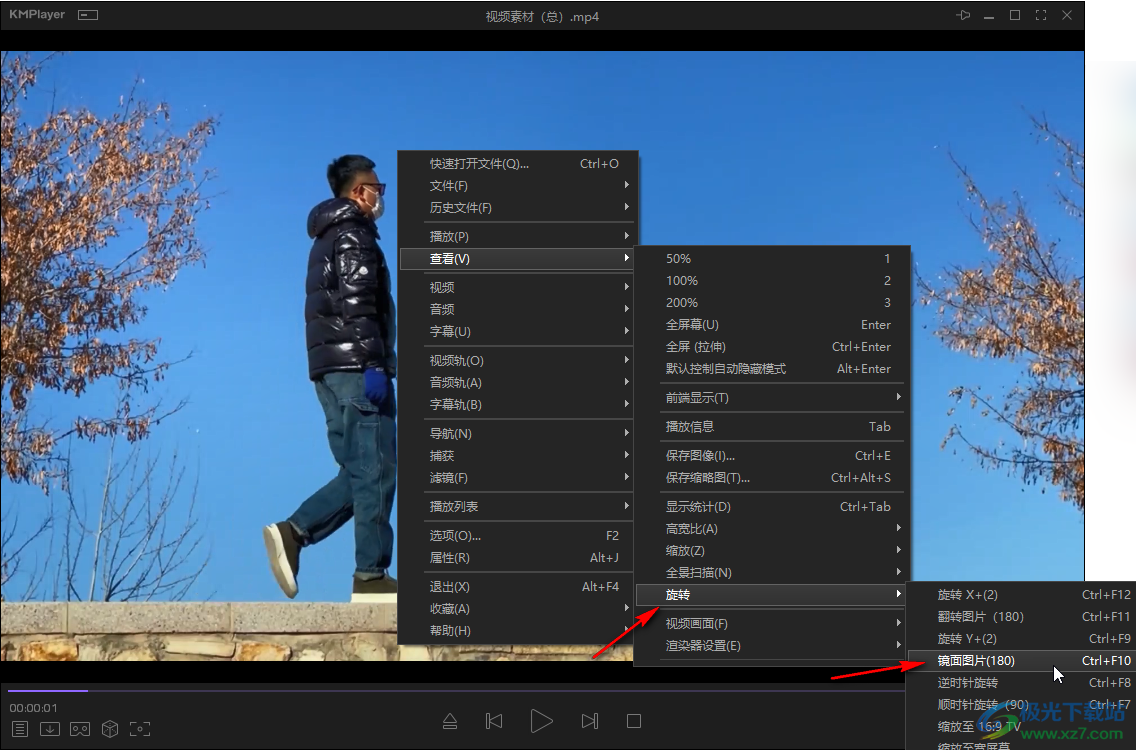Set view size to 200%
1136x750 pixels.
coord(771,303)
